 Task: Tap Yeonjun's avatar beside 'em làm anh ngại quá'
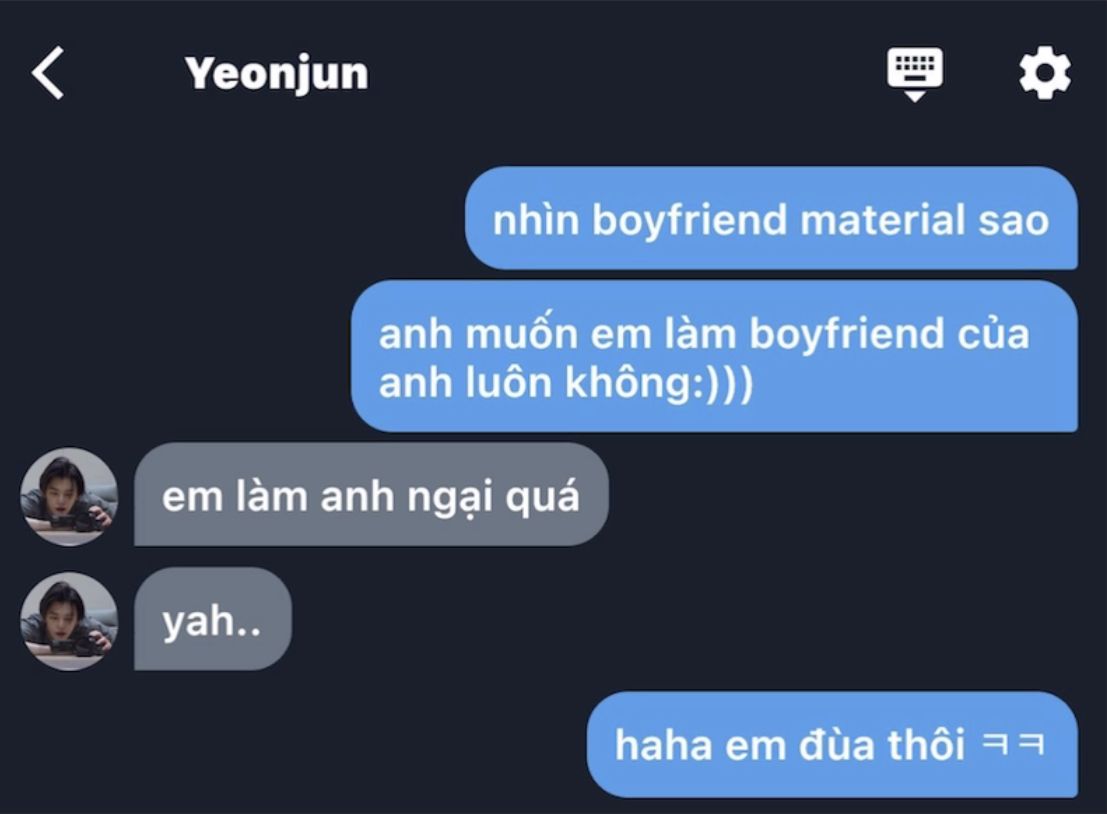coord(68,496)
